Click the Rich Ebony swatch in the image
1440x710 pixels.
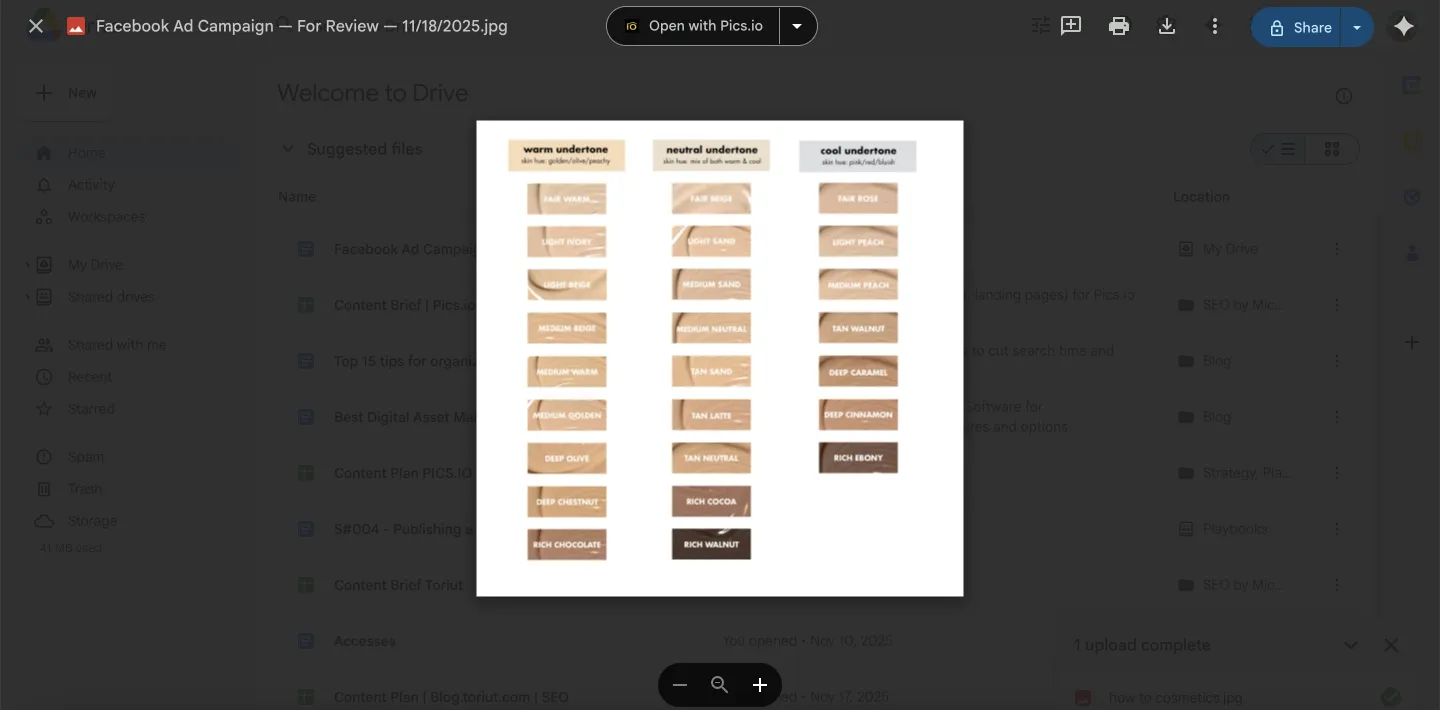point(858,458)
